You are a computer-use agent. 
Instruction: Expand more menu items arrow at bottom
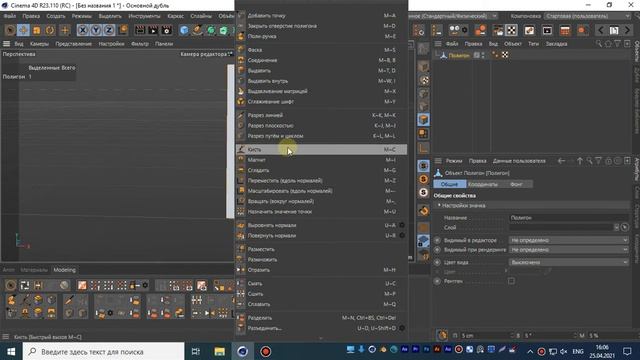point(321,338)
